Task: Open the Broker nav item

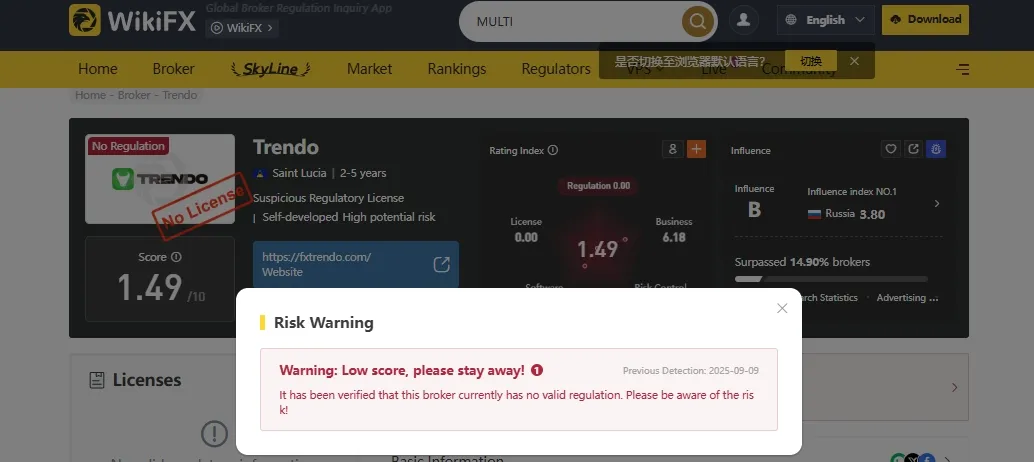Action: (173, 69)
